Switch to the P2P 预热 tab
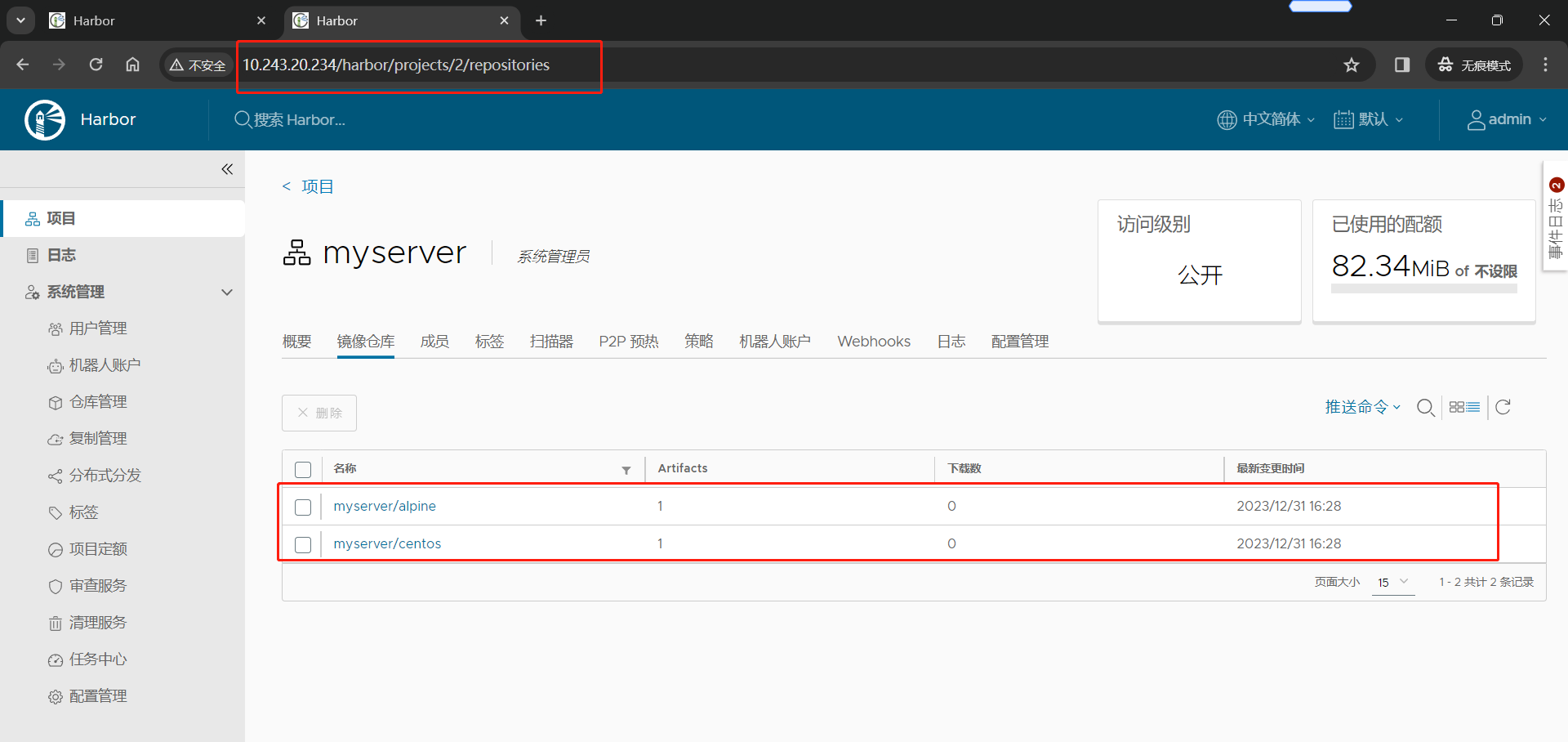This screenshot has width=1568, height=742. click(629, 342)
